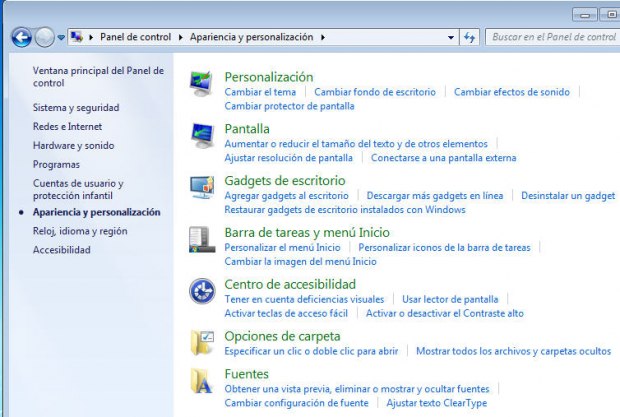
Task: Click Cambiar el tema
Action: [x=260, y=92]
